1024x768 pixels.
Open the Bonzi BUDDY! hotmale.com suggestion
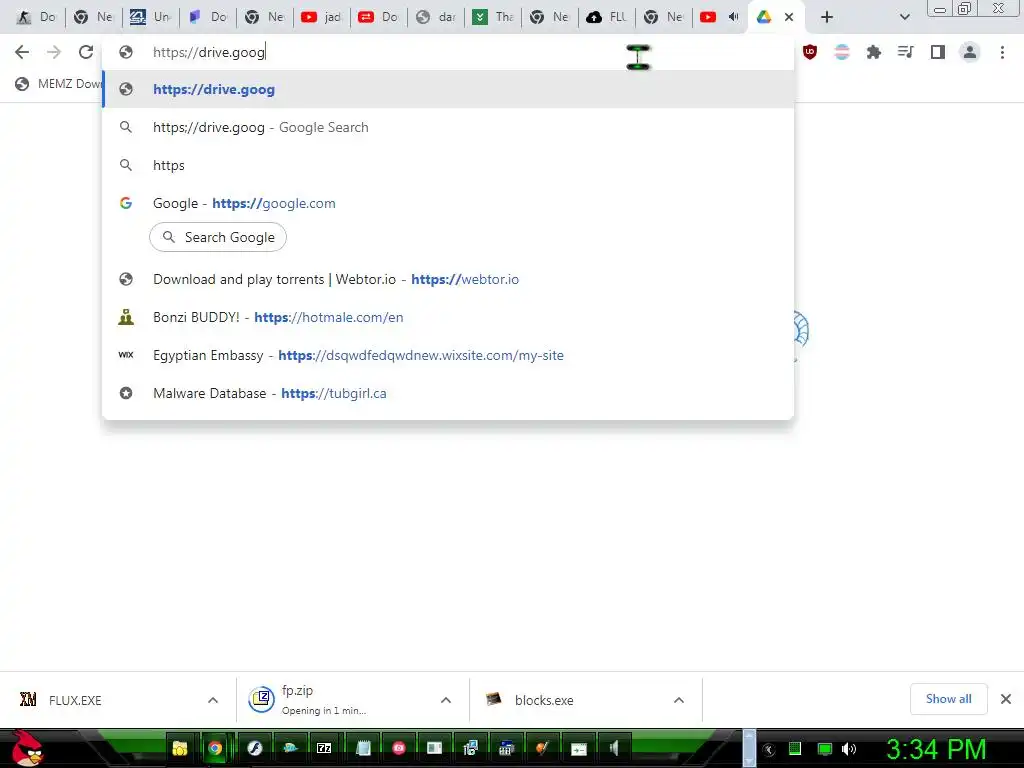pyautogui.click(x=448, y=317)
